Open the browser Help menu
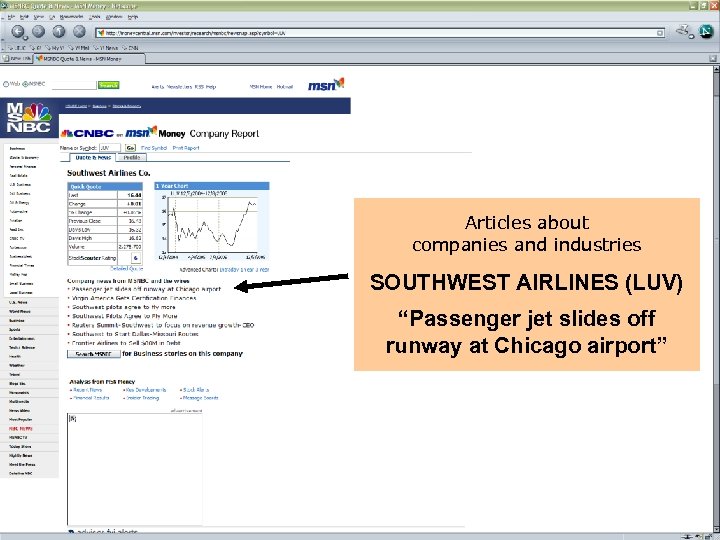 coord(133,17)
